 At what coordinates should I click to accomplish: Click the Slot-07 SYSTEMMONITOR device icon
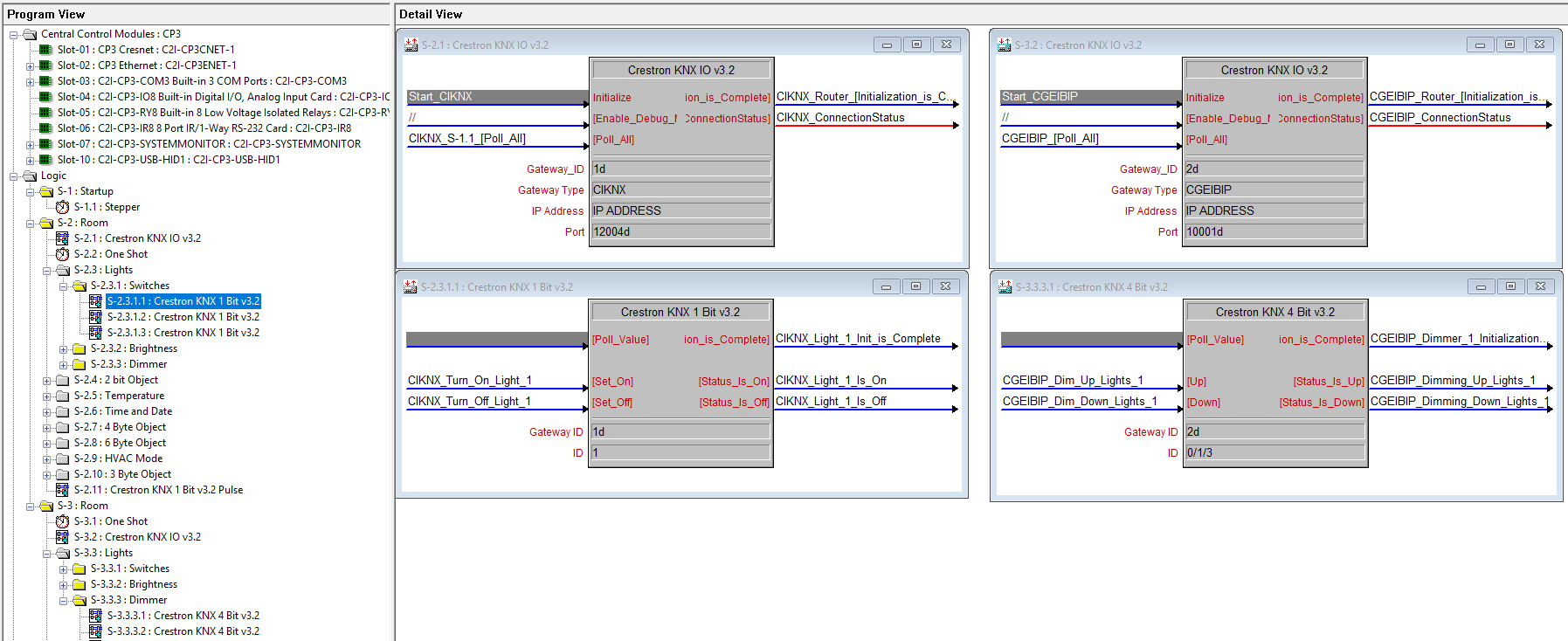(45, 144)
